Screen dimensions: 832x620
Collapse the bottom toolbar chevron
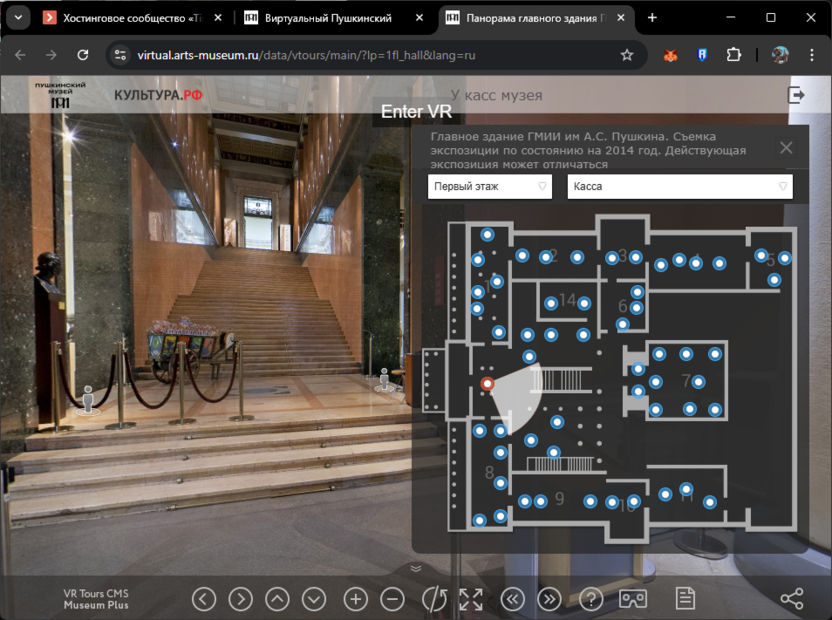click(416, 568)
